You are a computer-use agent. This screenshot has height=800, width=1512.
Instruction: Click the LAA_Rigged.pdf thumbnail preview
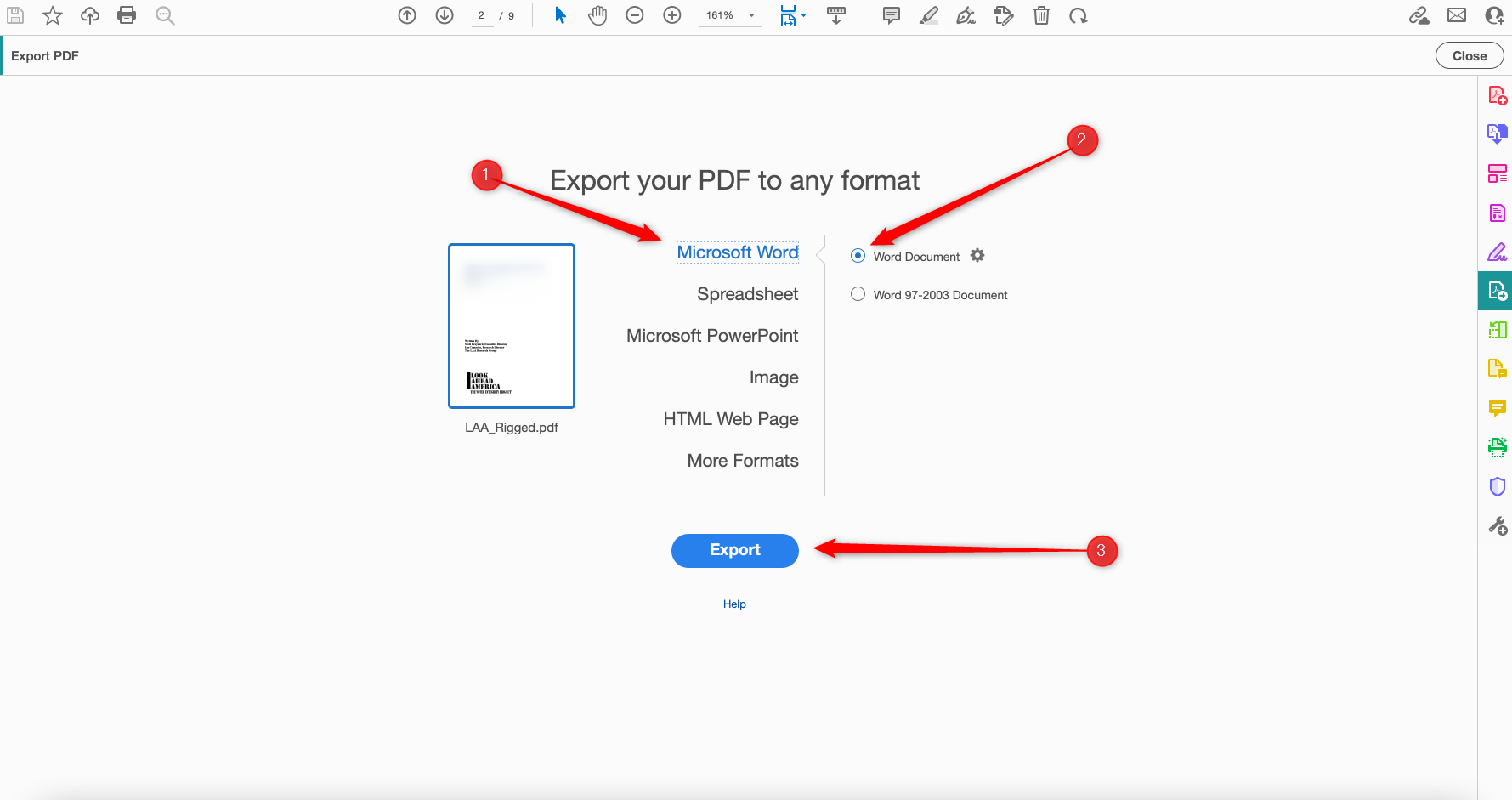click(511, 326)
